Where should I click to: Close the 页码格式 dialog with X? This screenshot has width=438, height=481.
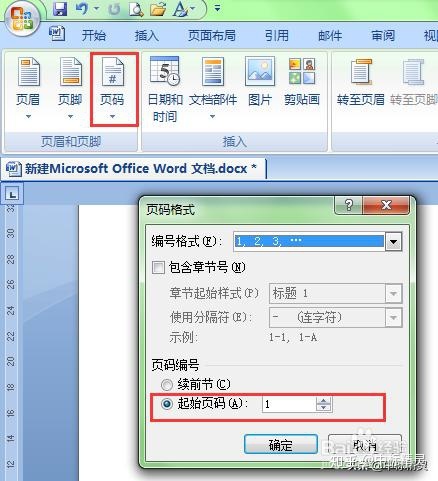386,205
